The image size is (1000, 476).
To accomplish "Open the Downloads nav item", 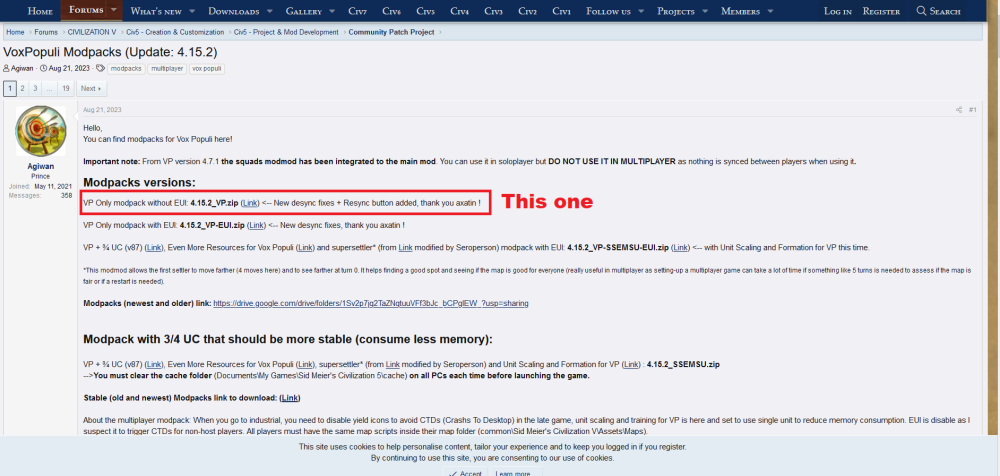I will tap(233, 11).
